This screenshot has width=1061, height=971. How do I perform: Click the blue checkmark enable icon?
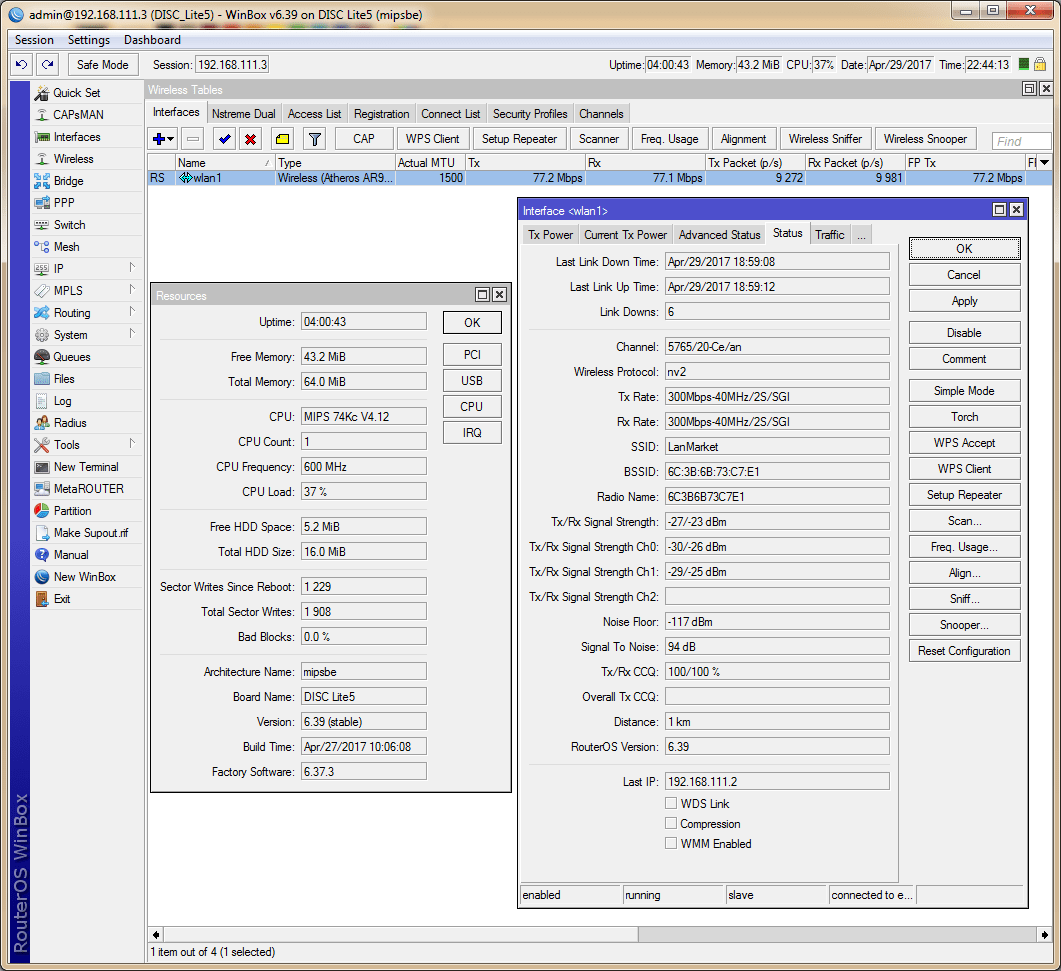tap(225, 139)
